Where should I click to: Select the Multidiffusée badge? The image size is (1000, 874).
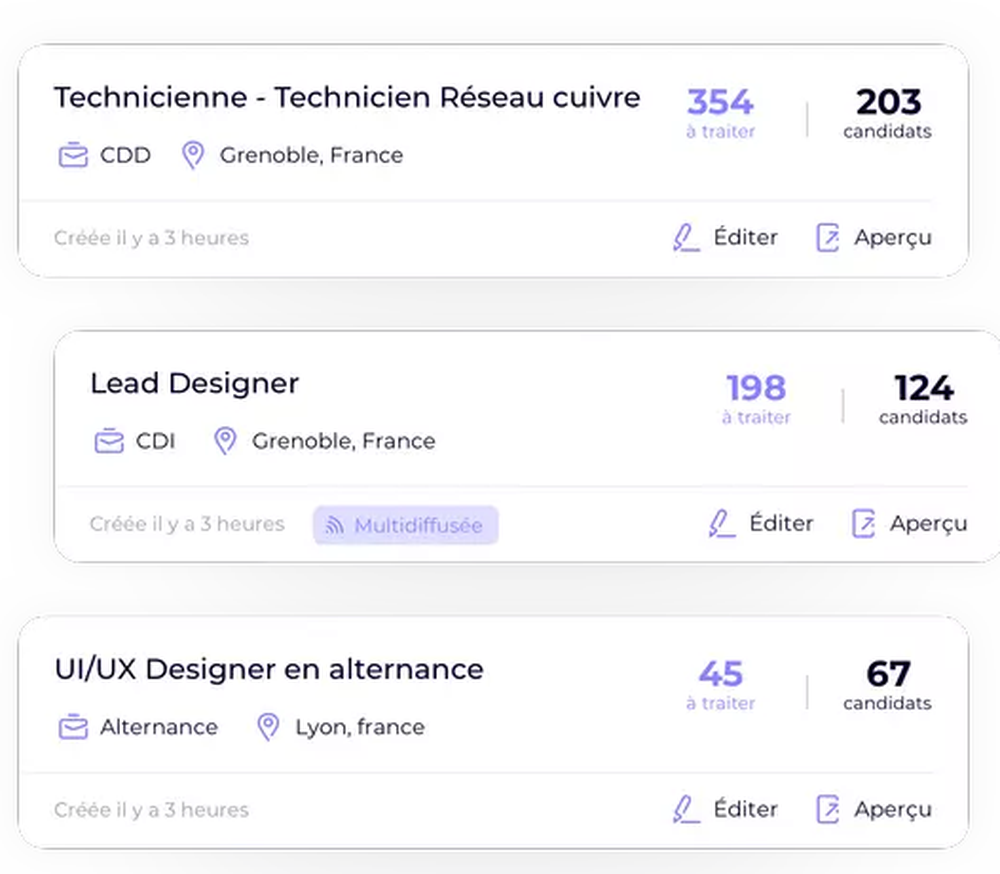point(406,525)
